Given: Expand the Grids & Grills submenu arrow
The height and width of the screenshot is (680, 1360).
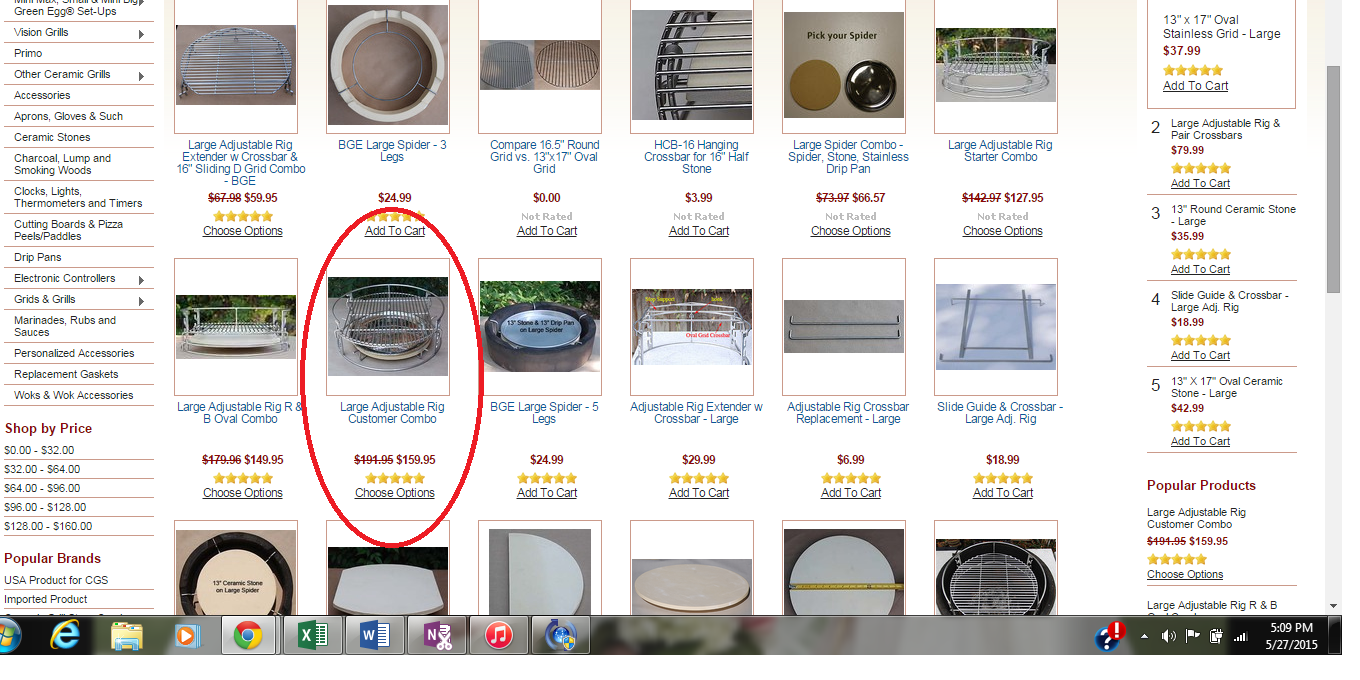Looking at the screenshot, I should [x=141, y=302].
